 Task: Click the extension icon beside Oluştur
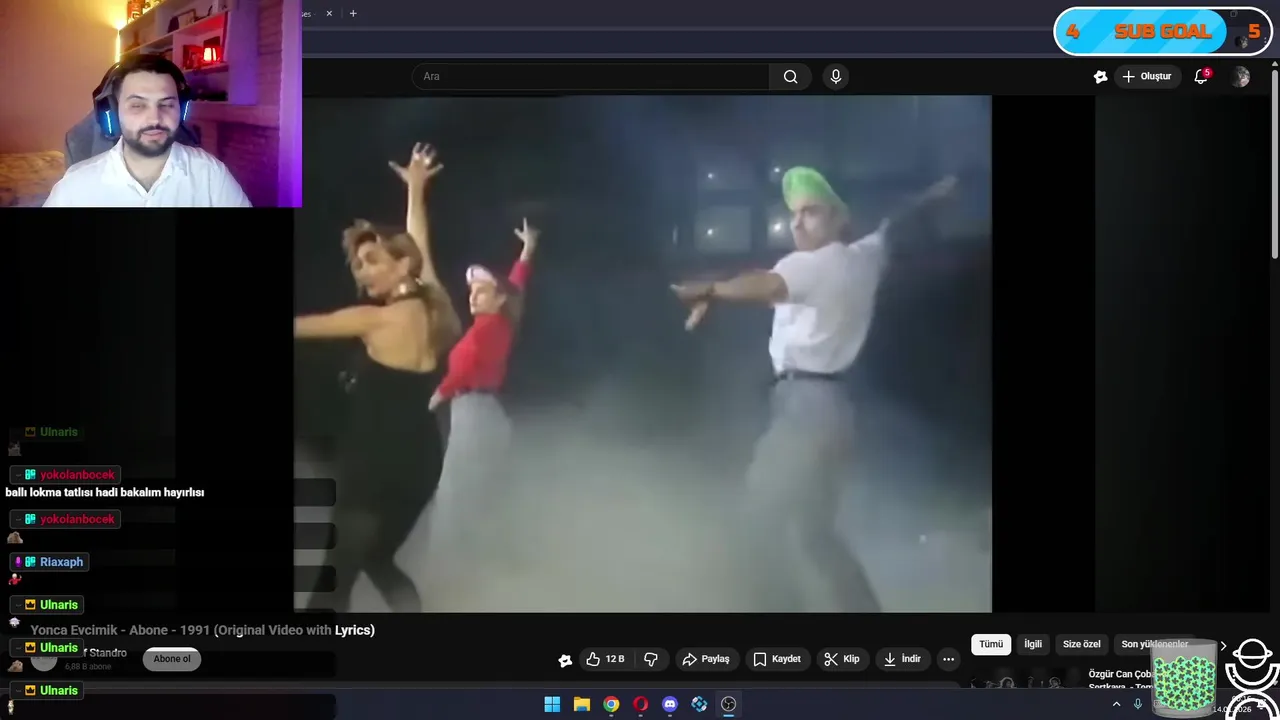[x=1100, y=76]
